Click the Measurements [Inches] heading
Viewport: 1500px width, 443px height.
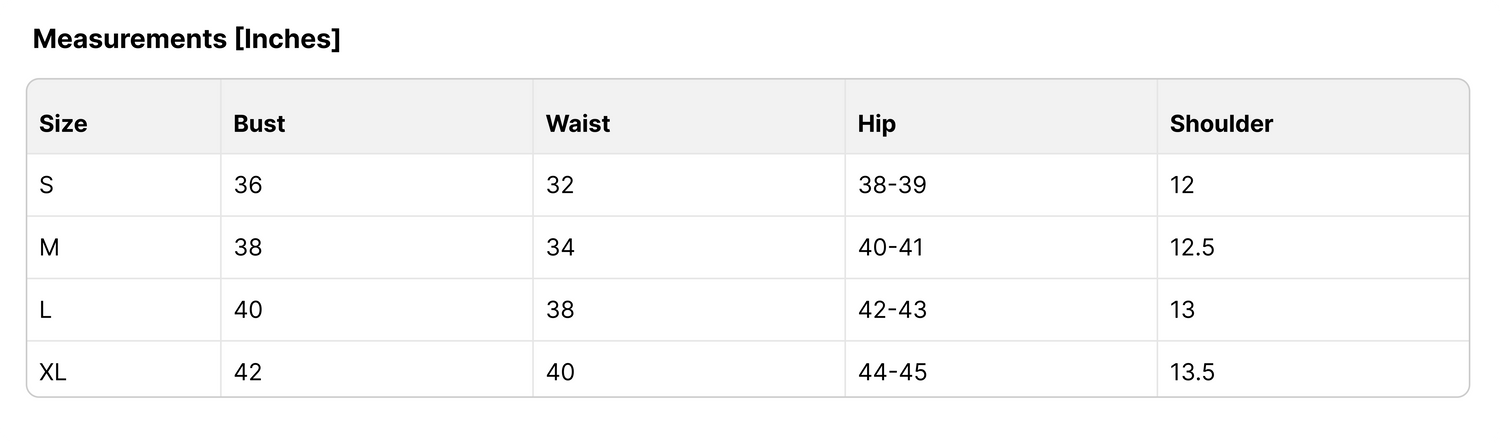coord(187,40)
